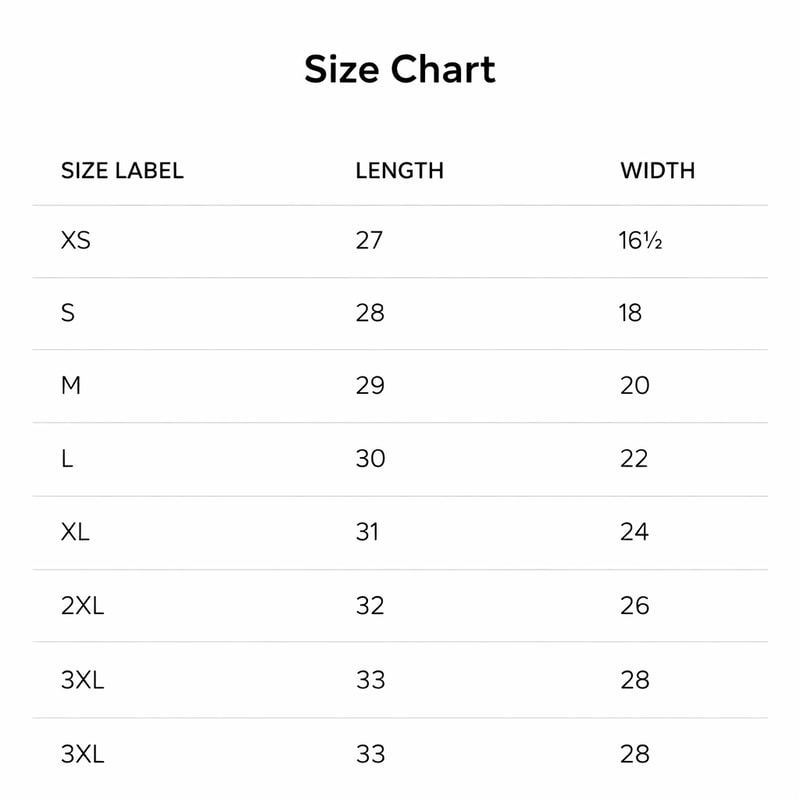
Task: Select length value 30 in L row
Action: (x=370, y=458)
